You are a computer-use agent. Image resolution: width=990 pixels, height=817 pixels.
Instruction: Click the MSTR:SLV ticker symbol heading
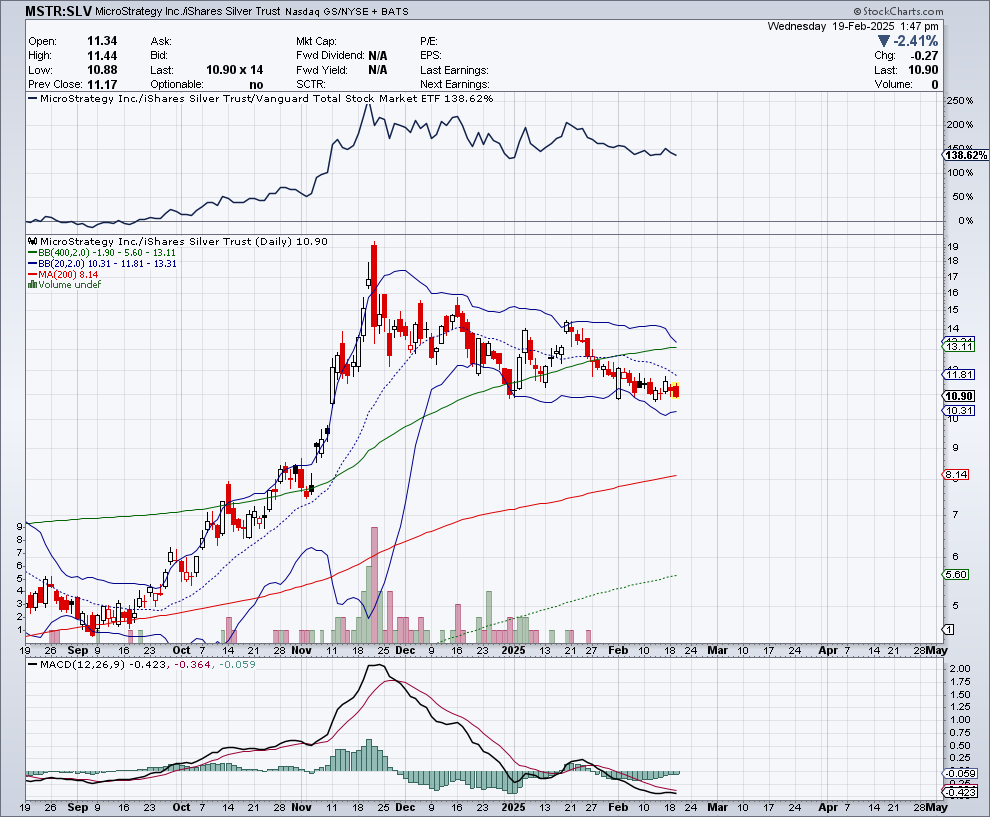tap(59, 11)
